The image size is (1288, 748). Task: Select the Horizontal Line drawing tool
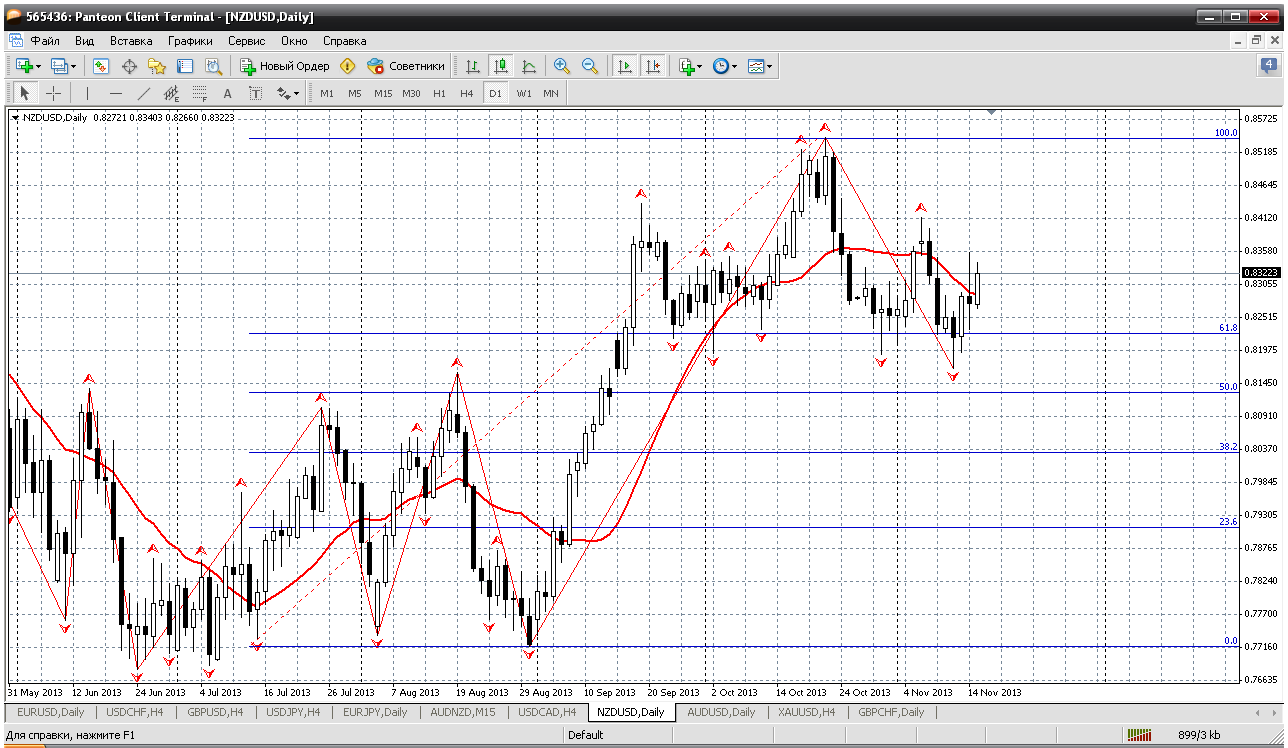(x=116, y=93)
